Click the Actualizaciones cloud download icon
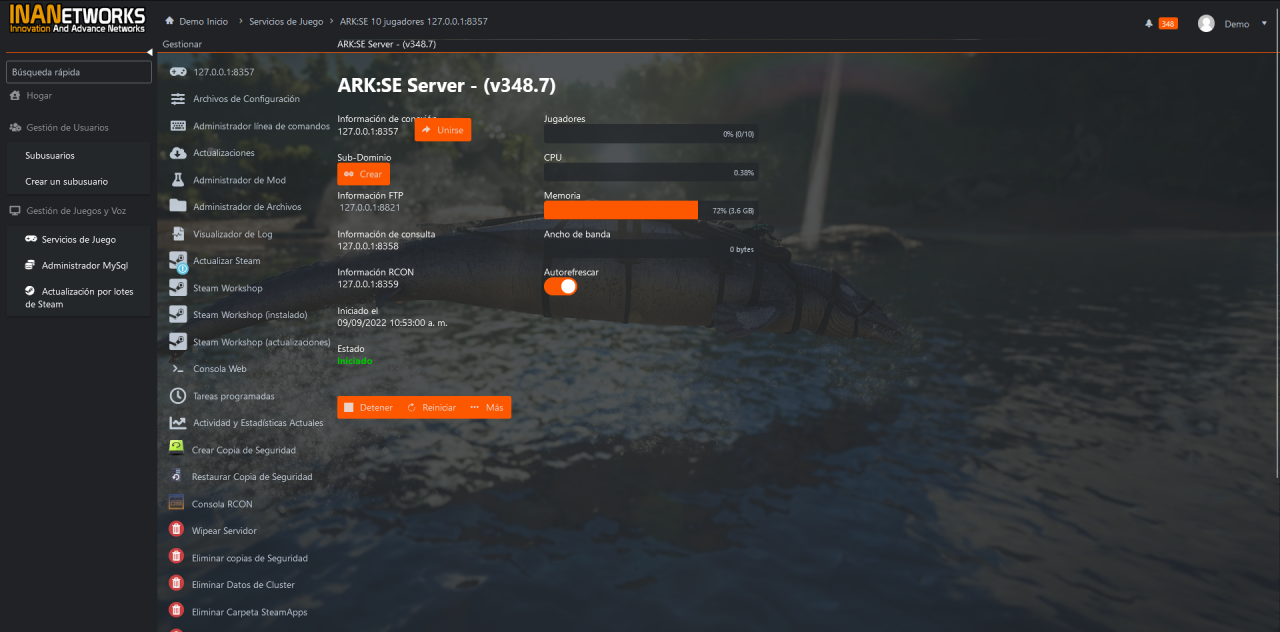Screen dimensions: 1280x632 [x=178, y=153]
